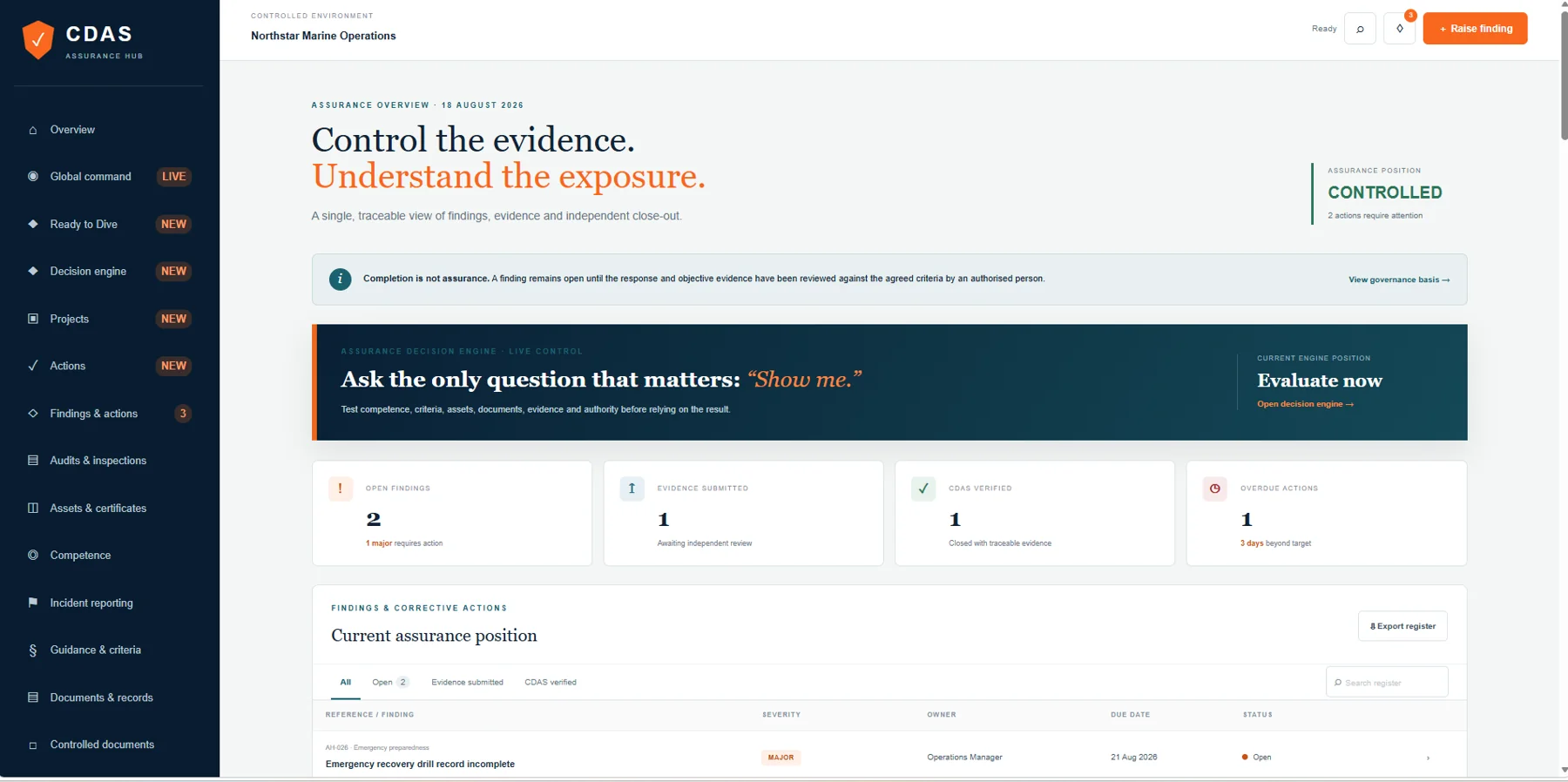
Task: Click the Assets & certificates icon
Action: pos(33,508)
